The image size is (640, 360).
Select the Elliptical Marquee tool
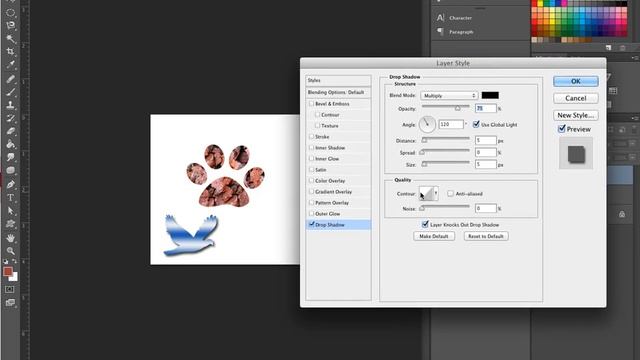click(x=11, y=12)
